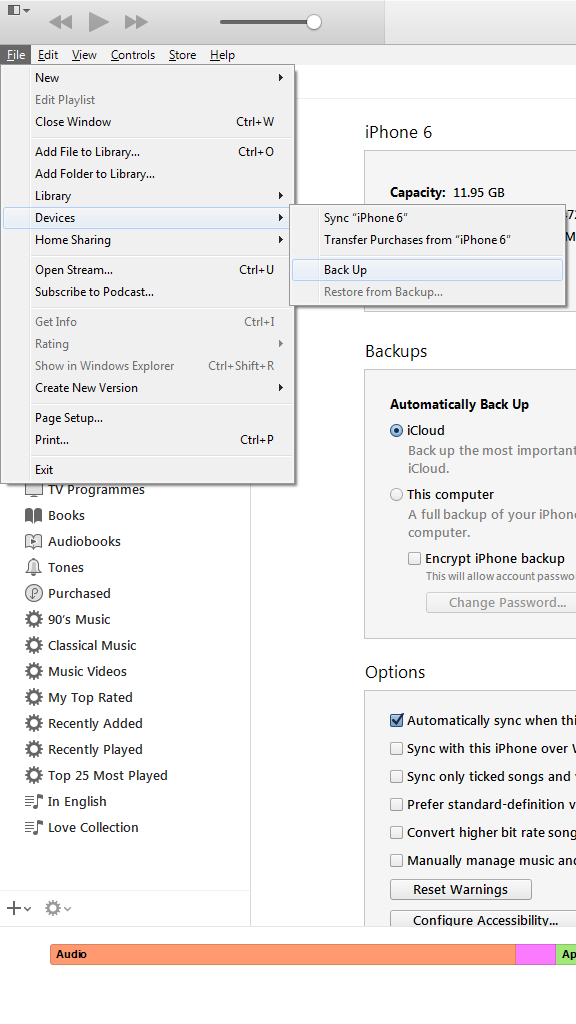Image resolution: width=576 pixels, height=1024 pixels.
Task: Click the fast-forward next track button
Action: [x=136, y=22]
